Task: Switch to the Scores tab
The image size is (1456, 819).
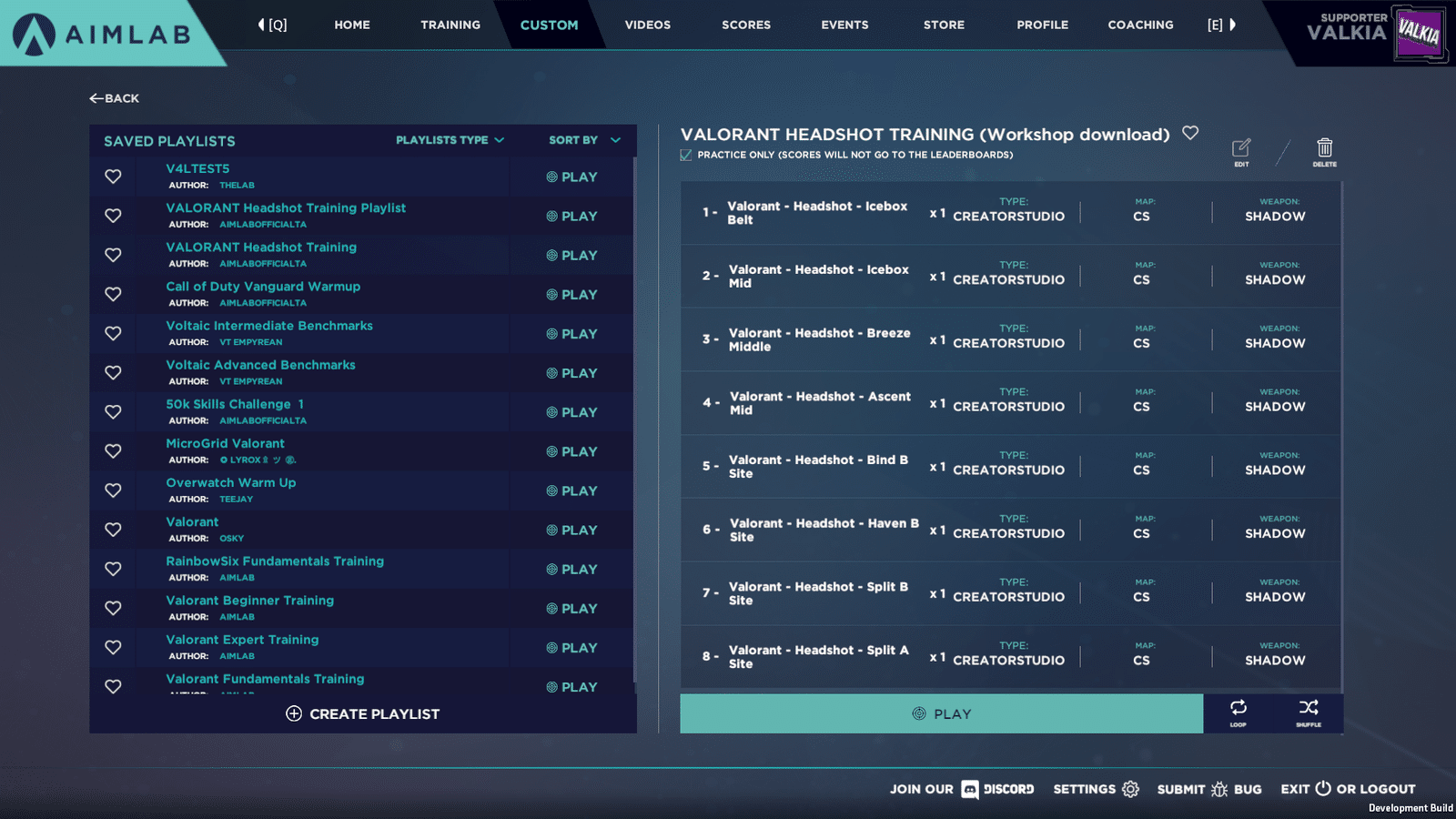Action: pyautogui.click(x=746, y=25)
